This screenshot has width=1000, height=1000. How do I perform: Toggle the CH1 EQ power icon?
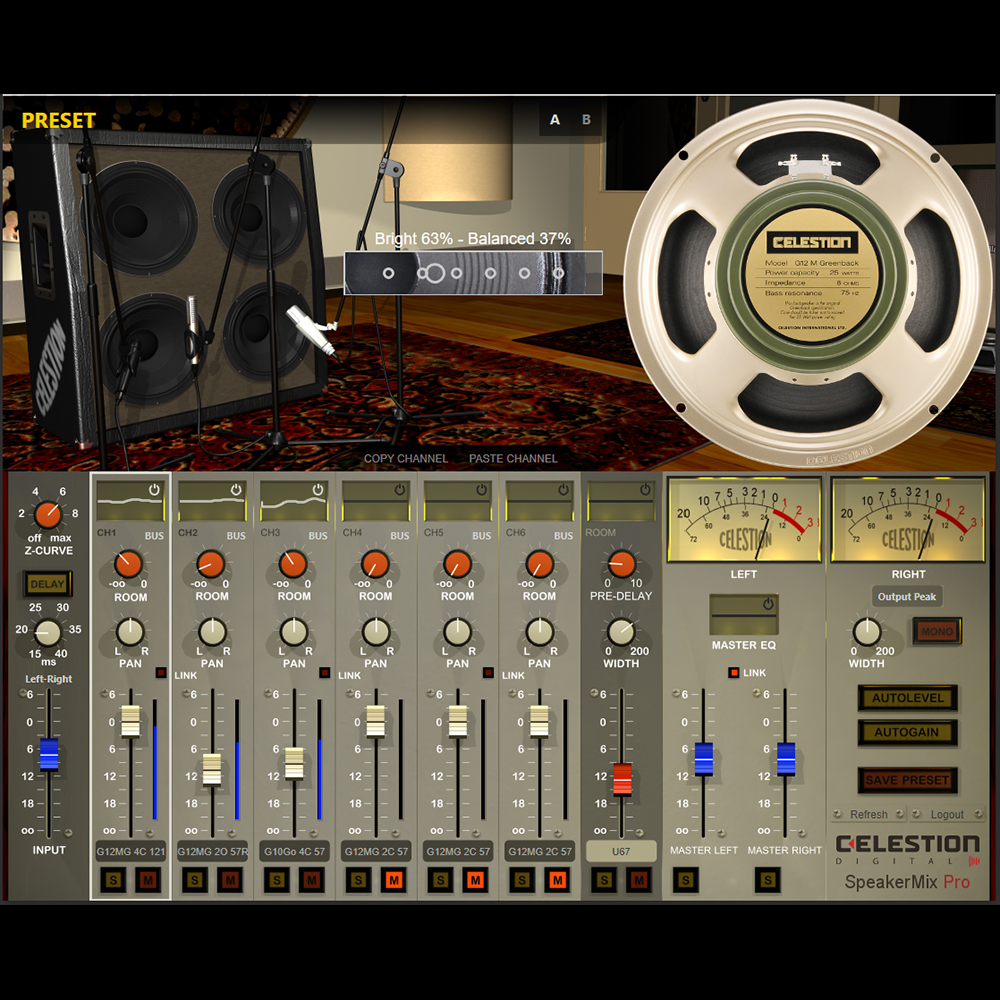(x=154, y=490)
